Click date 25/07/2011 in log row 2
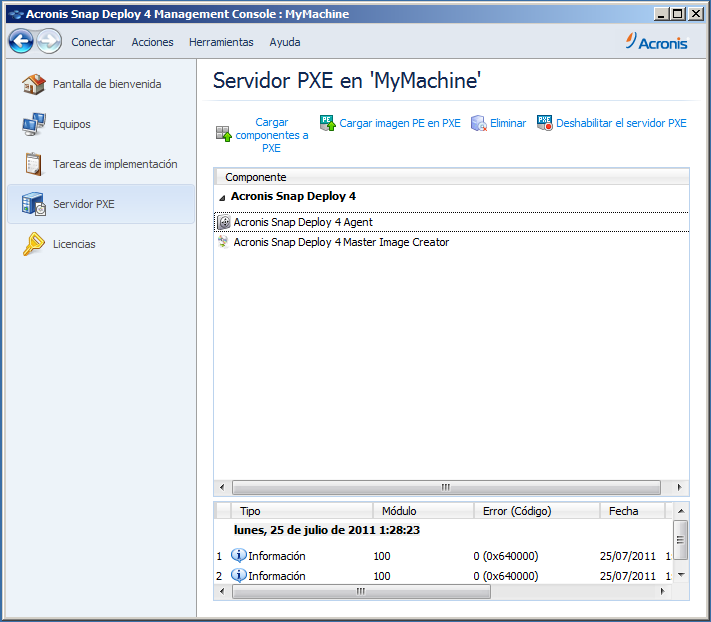Image resolution: width=711 pixels, height=622 pixels. pyautogui.click(x=628, y=576)
